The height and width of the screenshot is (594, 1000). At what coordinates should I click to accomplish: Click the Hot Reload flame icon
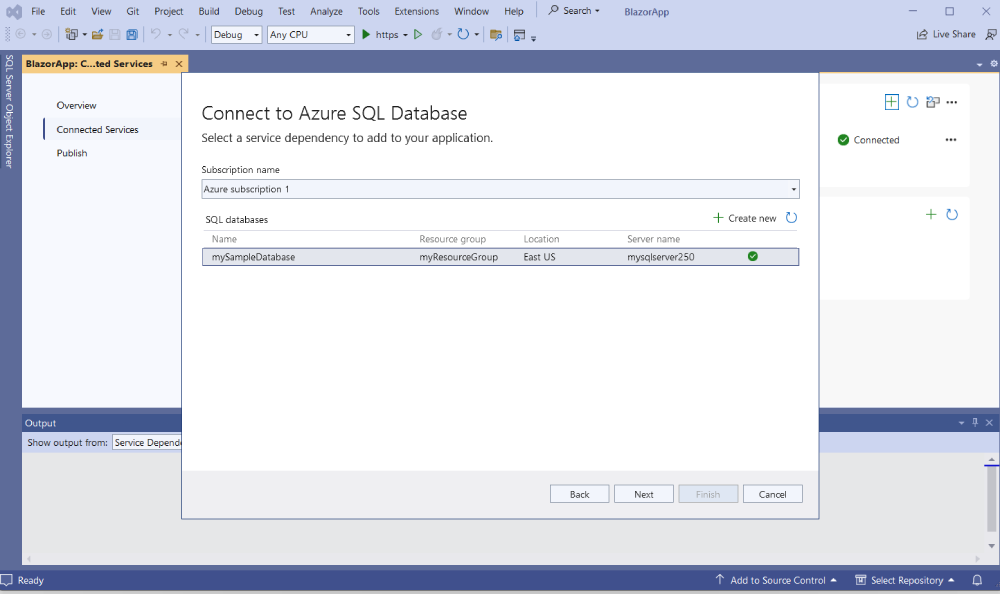436,34
